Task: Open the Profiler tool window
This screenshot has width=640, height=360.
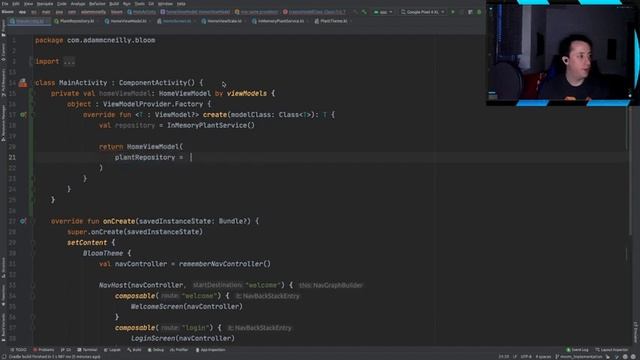Action: (x=178, y=350)
